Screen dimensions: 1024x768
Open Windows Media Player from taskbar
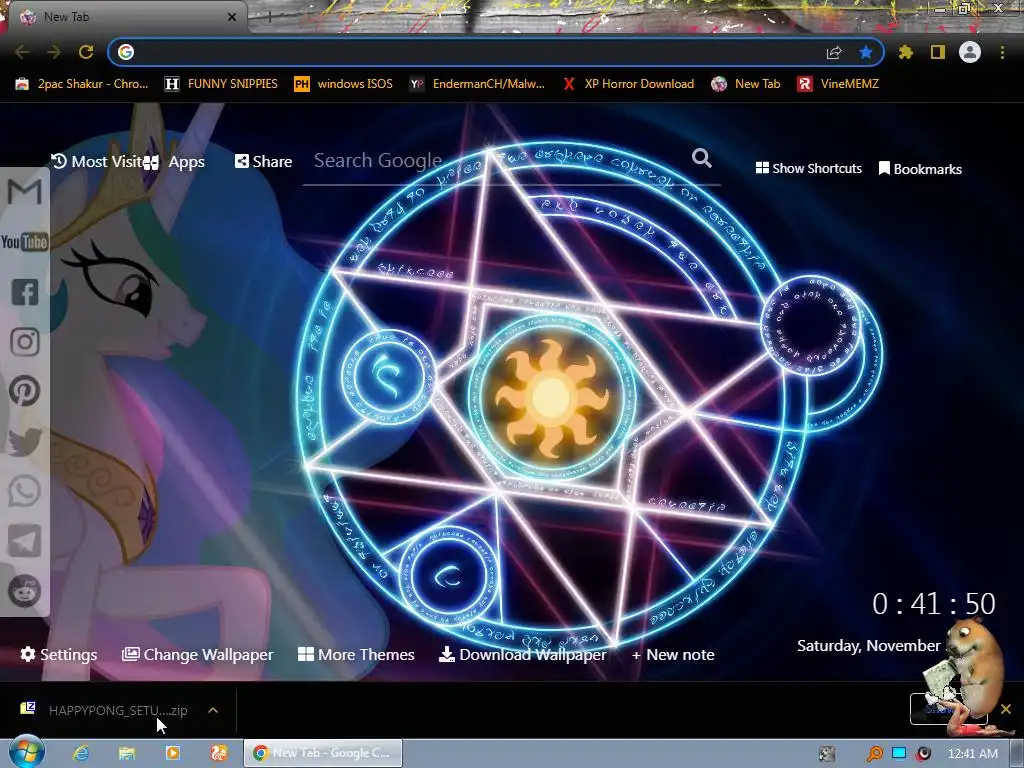pyautogui.click(x=173, y=753)
